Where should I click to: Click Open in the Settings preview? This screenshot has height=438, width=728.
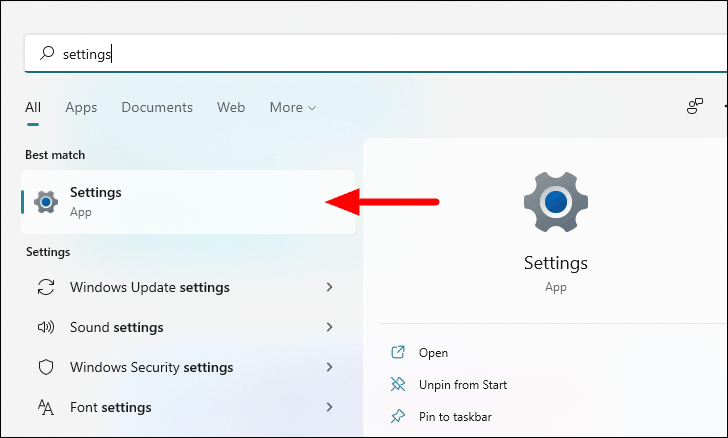433,353
